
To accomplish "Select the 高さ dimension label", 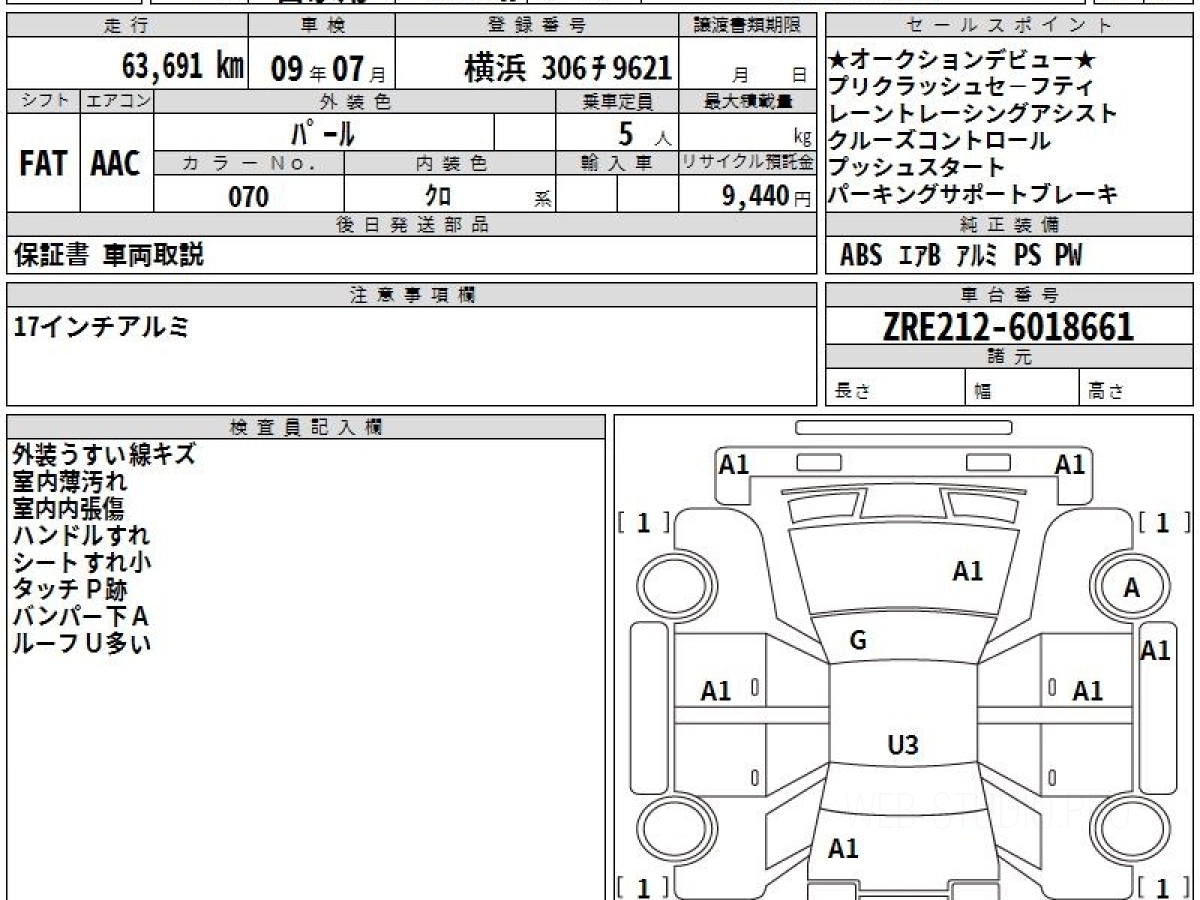I will 1107,392.
